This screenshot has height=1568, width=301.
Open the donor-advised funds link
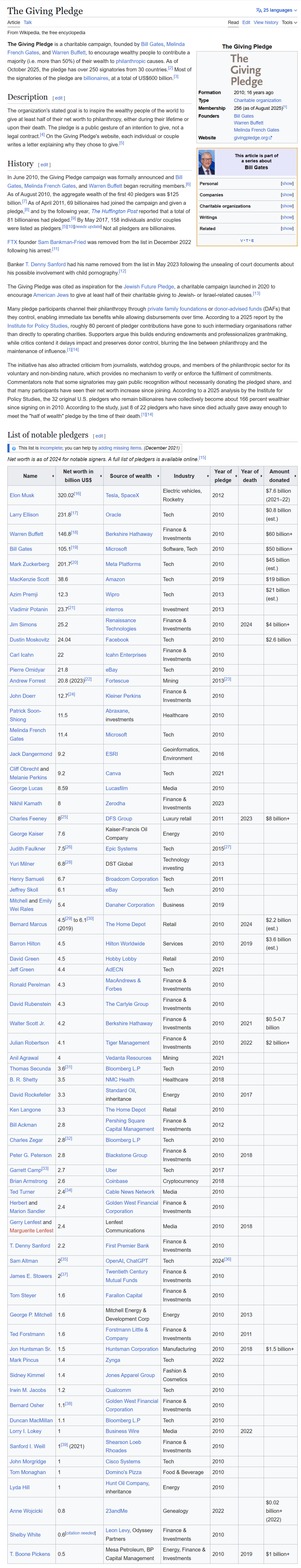[238, 309]
